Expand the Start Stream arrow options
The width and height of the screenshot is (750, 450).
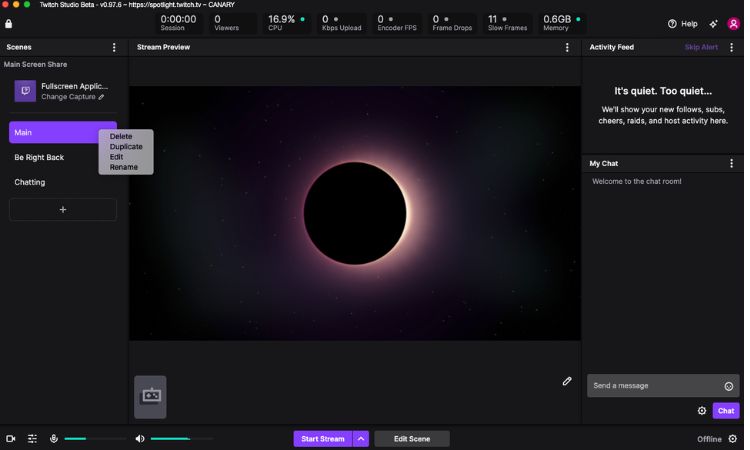(x=361, y=439)
